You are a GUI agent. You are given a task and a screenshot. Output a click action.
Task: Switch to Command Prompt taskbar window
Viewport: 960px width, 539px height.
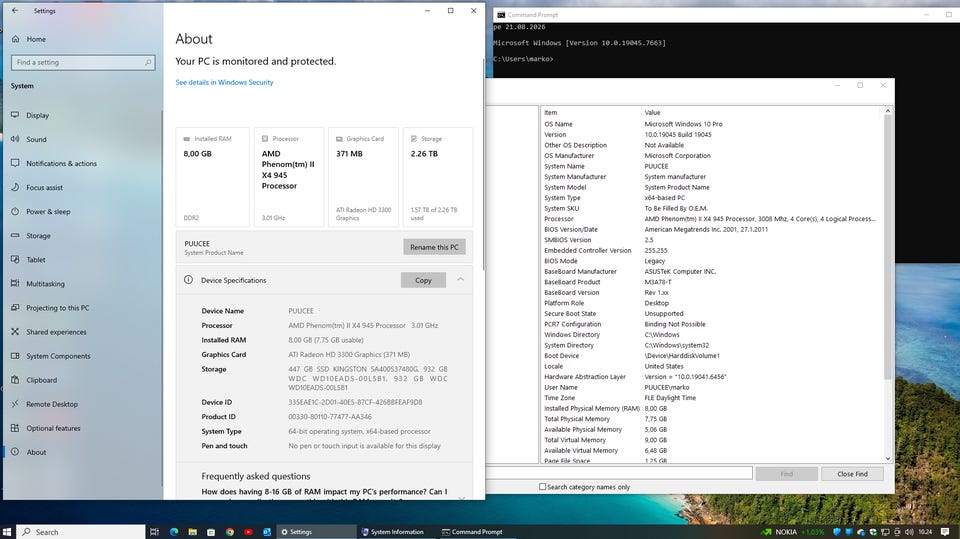[x=476, y=532]
